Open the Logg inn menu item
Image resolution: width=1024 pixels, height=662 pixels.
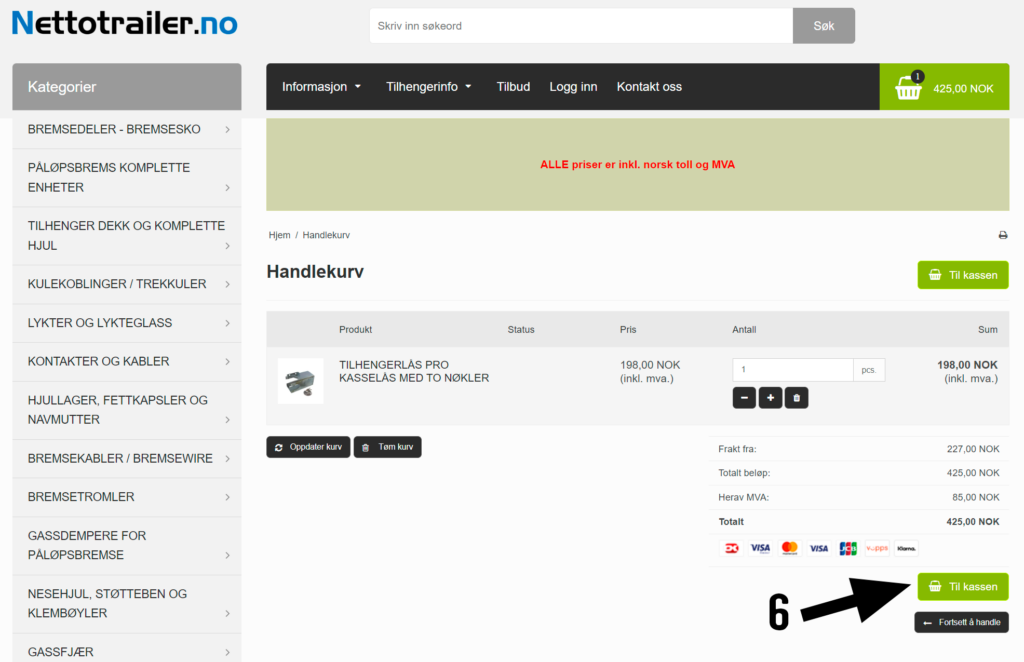point(573,87)
